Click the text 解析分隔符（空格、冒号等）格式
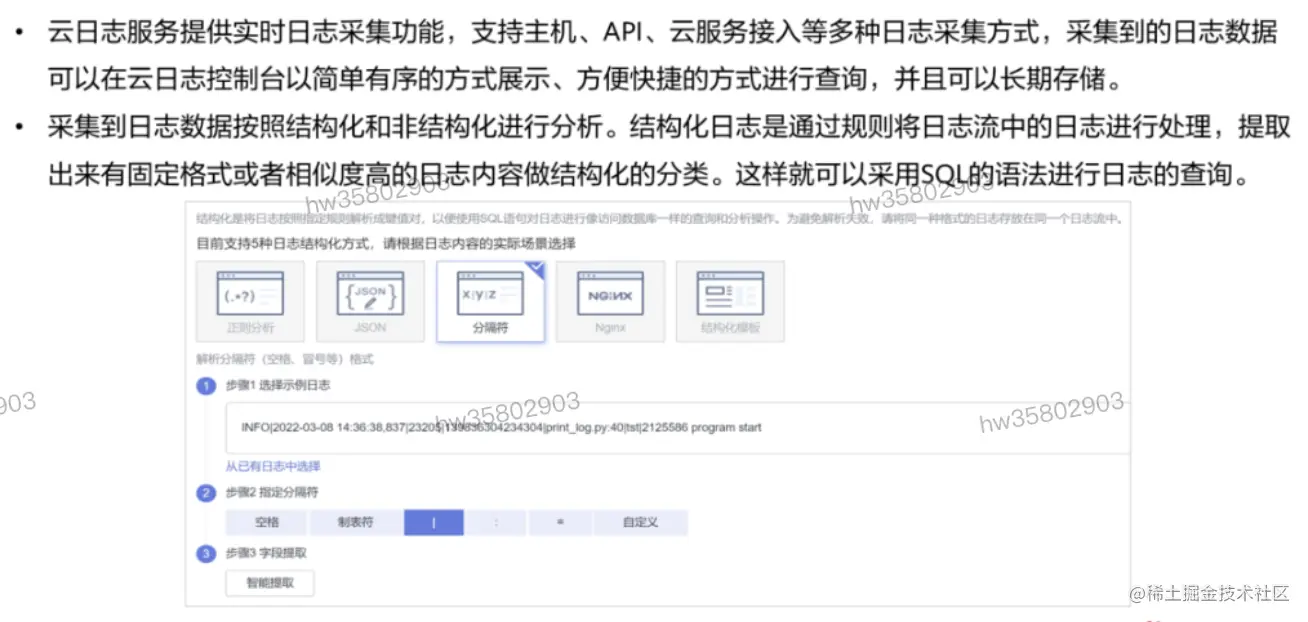Image resolution: width=1308 pixels, height=622 pixels. [285, 359]
